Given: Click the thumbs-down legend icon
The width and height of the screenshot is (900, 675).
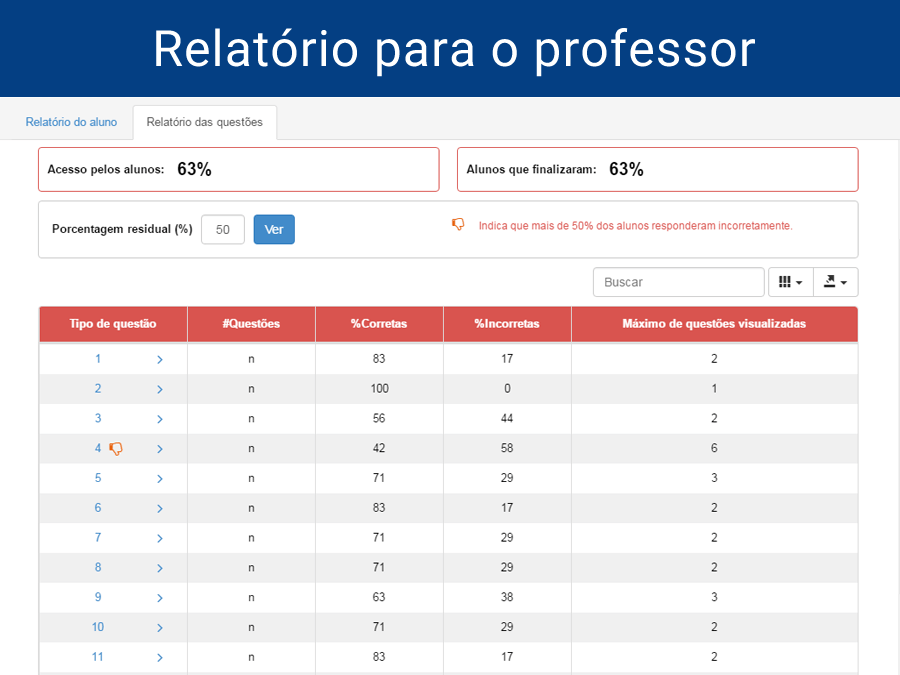Looking at the screenshot, I should click(x=458, y=224).
